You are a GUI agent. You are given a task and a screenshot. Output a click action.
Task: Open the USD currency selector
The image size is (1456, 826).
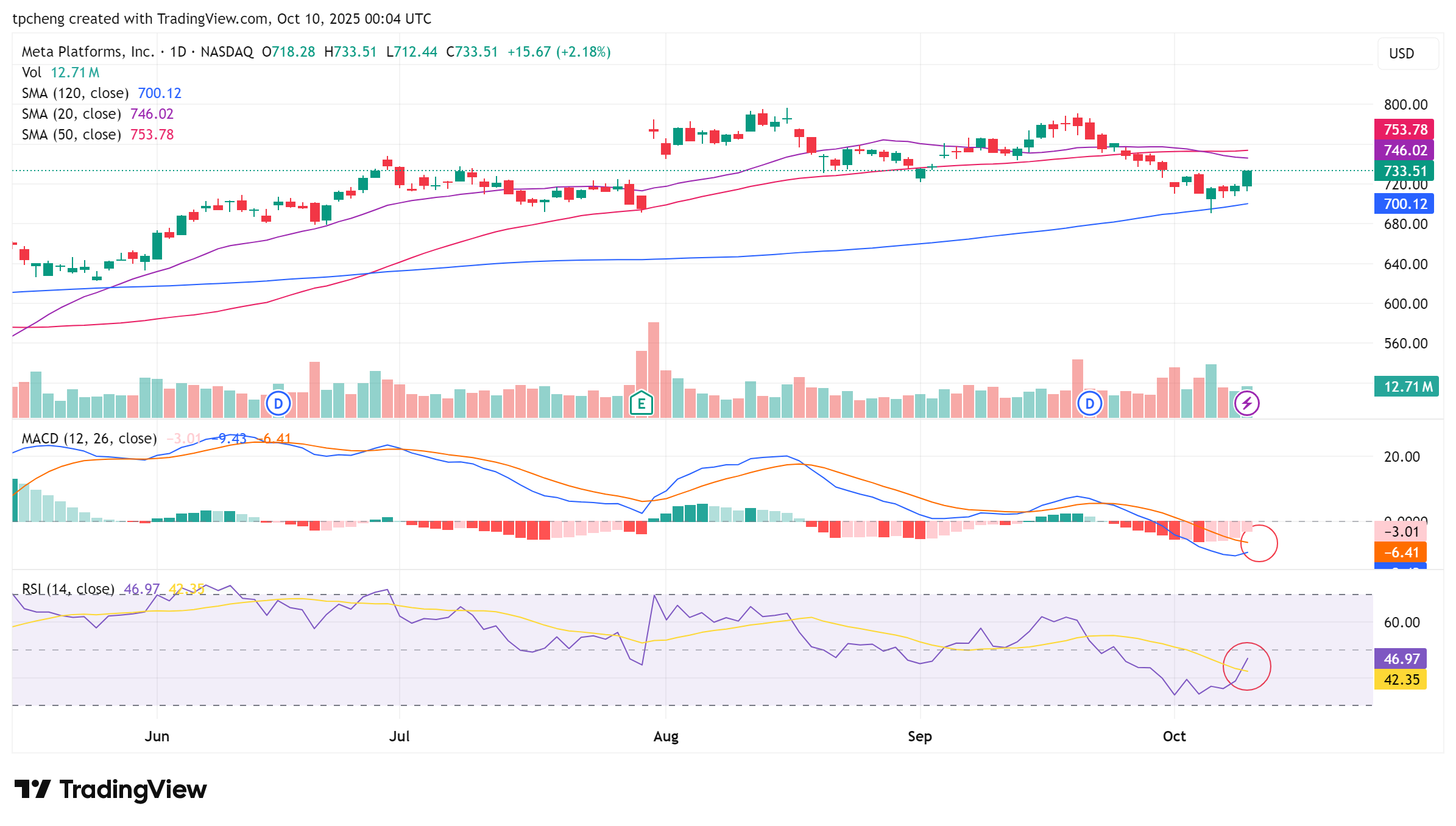pyautogui.click(x=1408, y=54)
